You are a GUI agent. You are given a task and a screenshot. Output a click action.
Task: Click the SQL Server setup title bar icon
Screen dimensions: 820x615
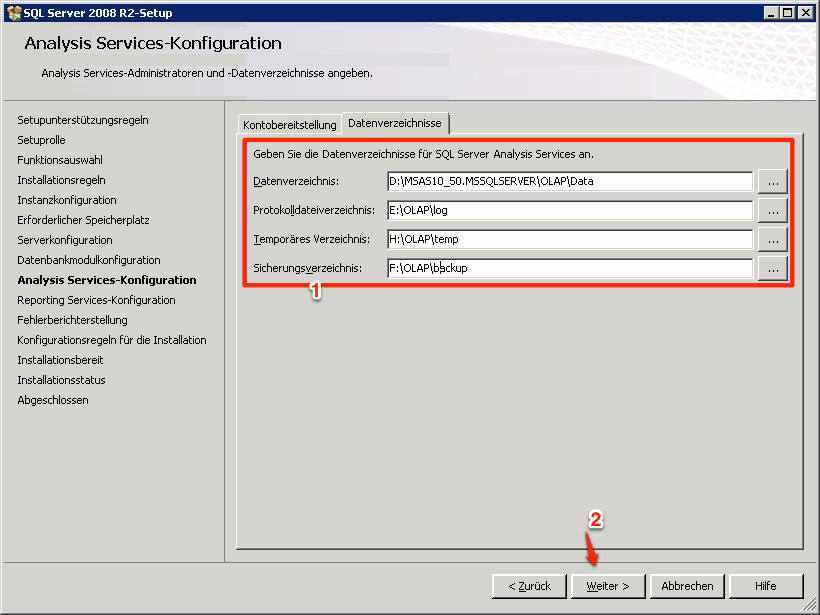tap(13, 12)
